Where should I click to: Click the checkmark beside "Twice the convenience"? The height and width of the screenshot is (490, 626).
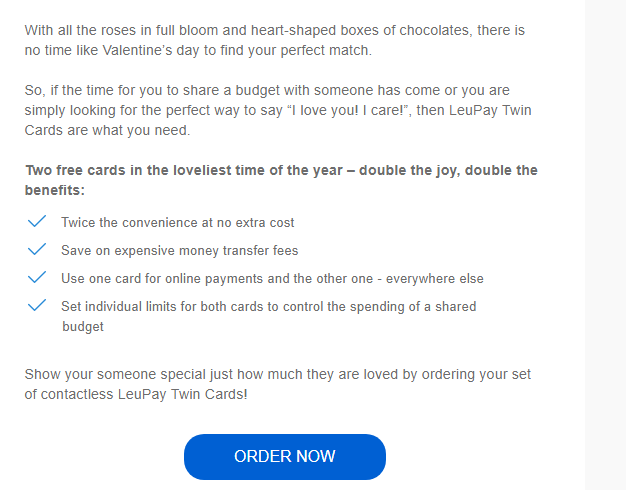[x=37, y=221]
